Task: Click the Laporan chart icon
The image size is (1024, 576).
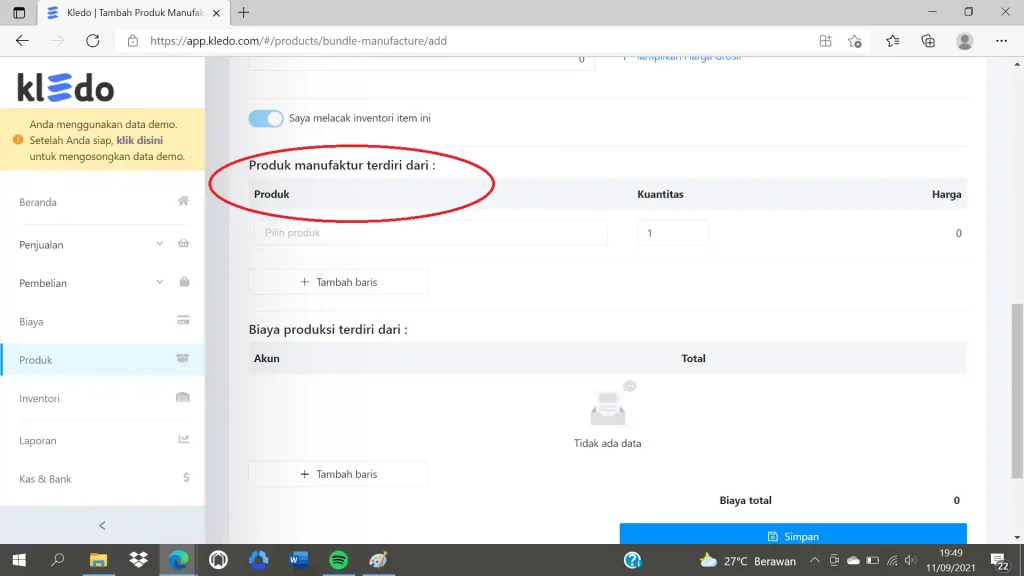Action: click(x=184, y=440)
